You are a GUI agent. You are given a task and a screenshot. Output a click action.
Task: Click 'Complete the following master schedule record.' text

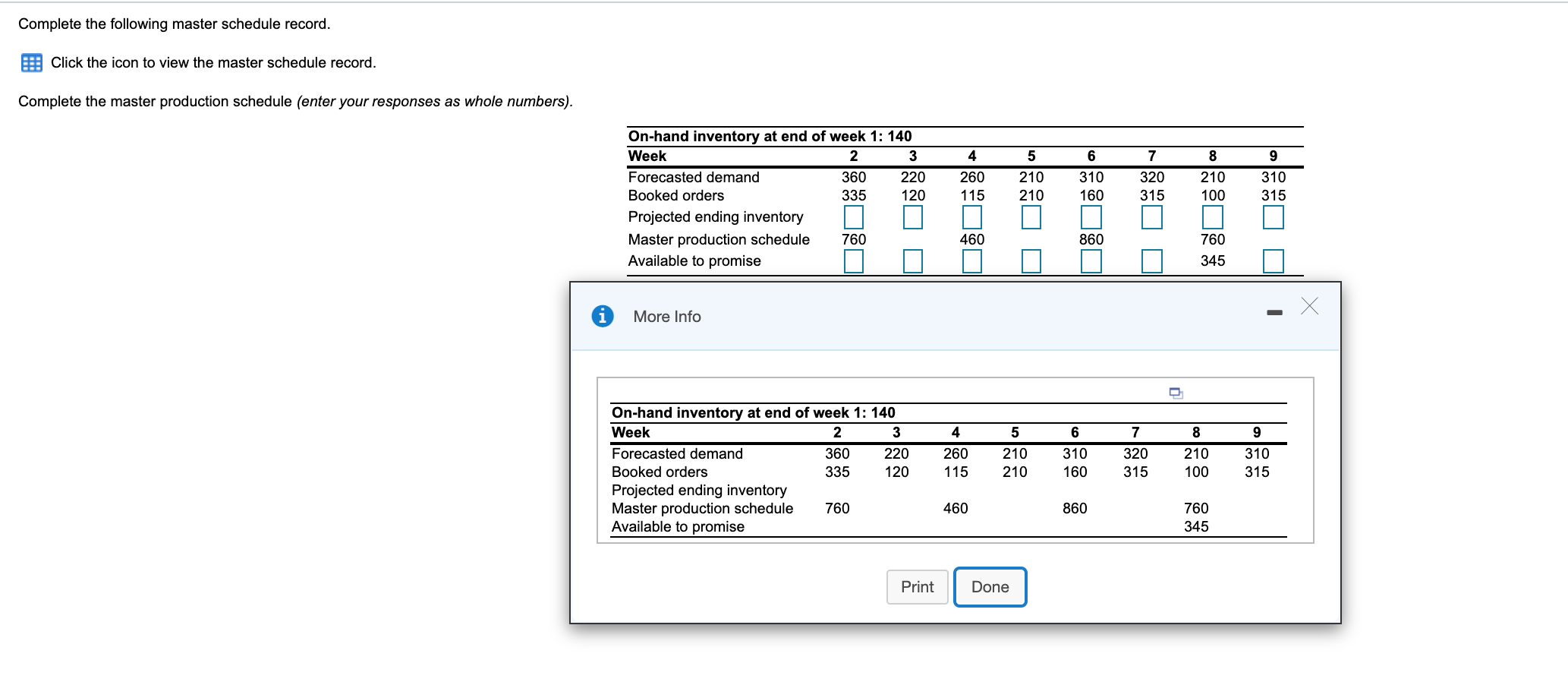tap(175, 24)
